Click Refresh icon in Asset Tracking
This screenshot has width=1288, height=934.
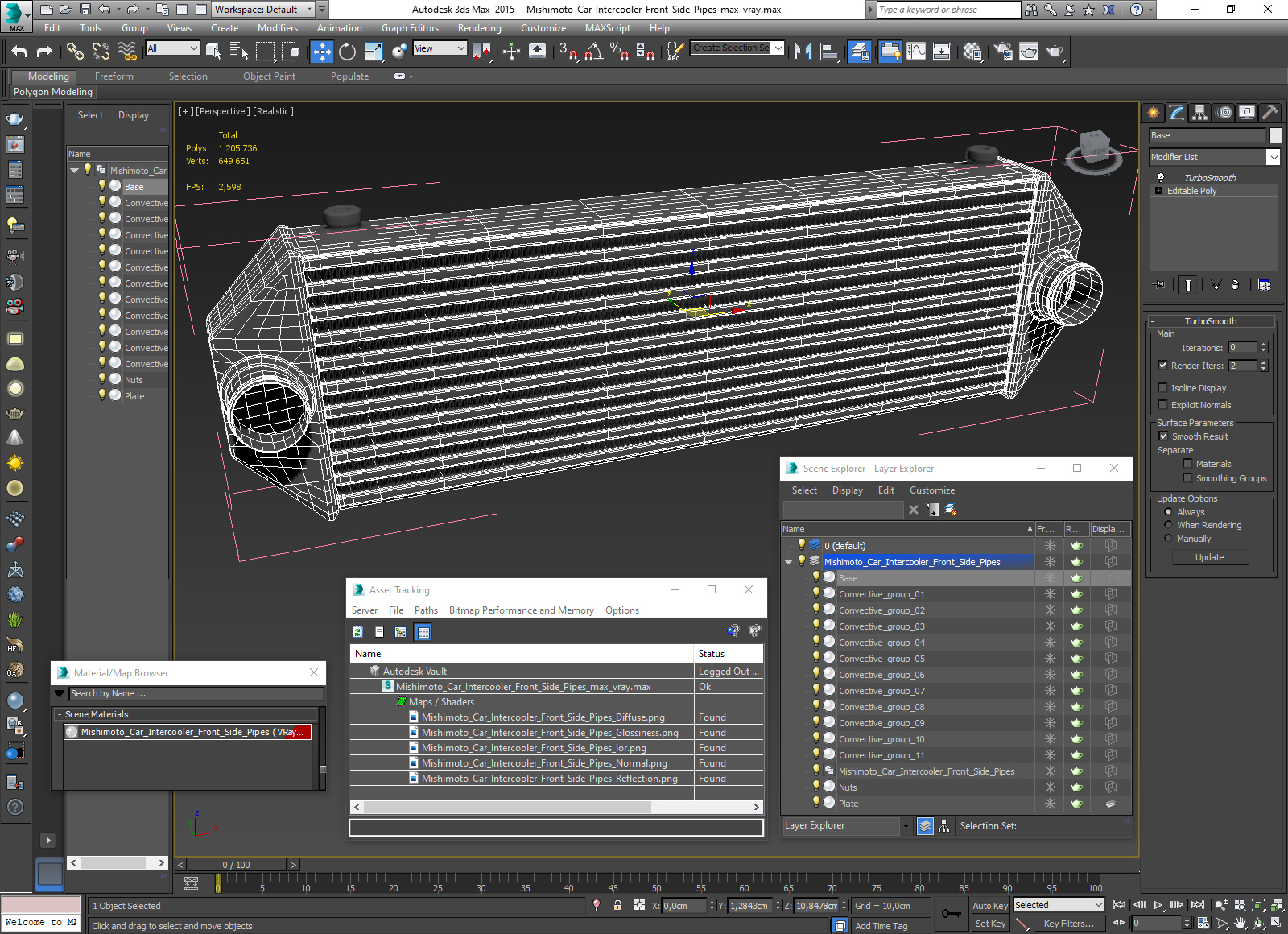tap(357, 632)
